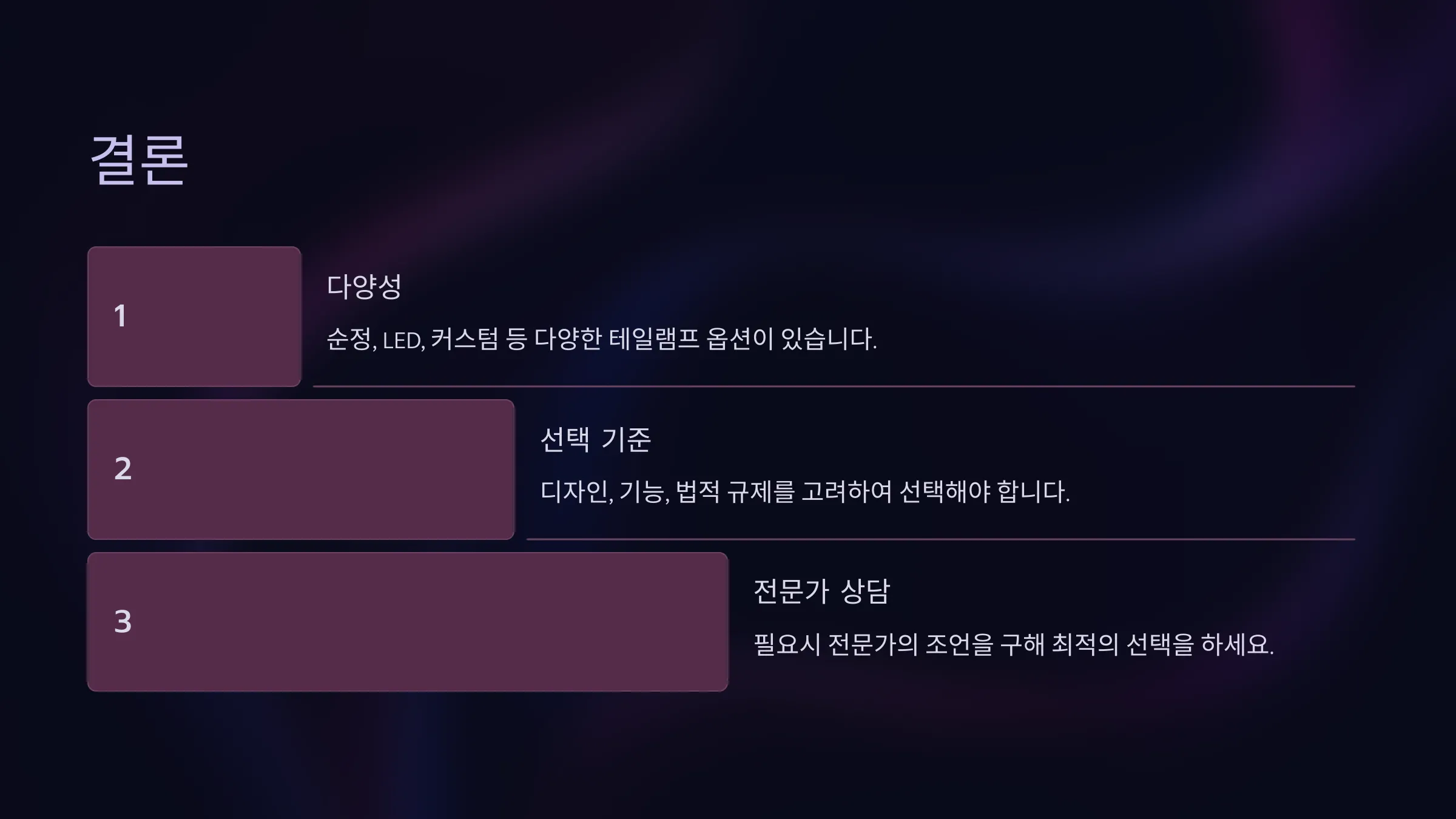The image size is (1456, 819).
Task: Select the divider line under 선택 기준 section
Action: coord(940,539)
